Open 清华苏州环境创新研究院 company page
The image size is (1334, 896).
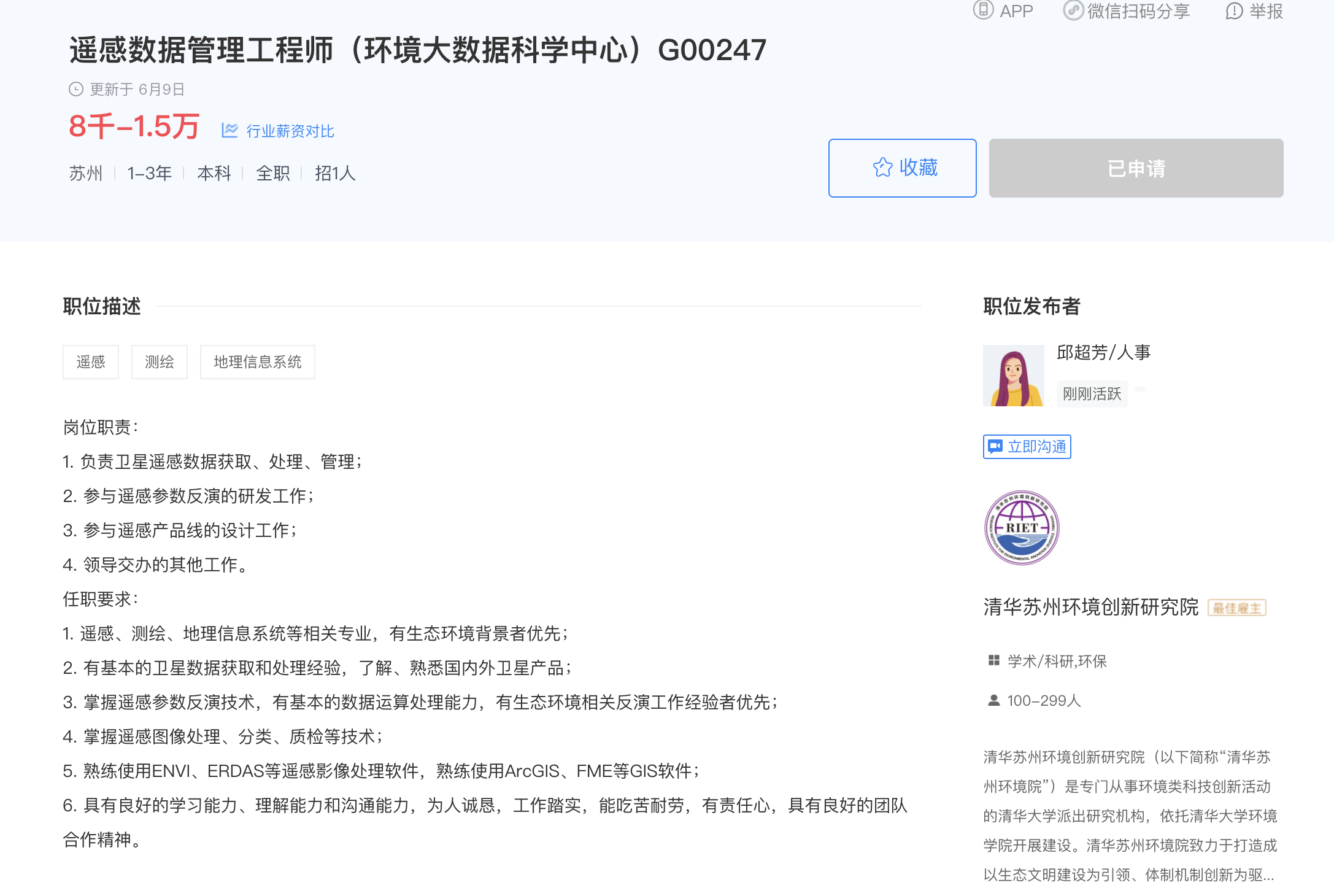tap(1090, 607)
